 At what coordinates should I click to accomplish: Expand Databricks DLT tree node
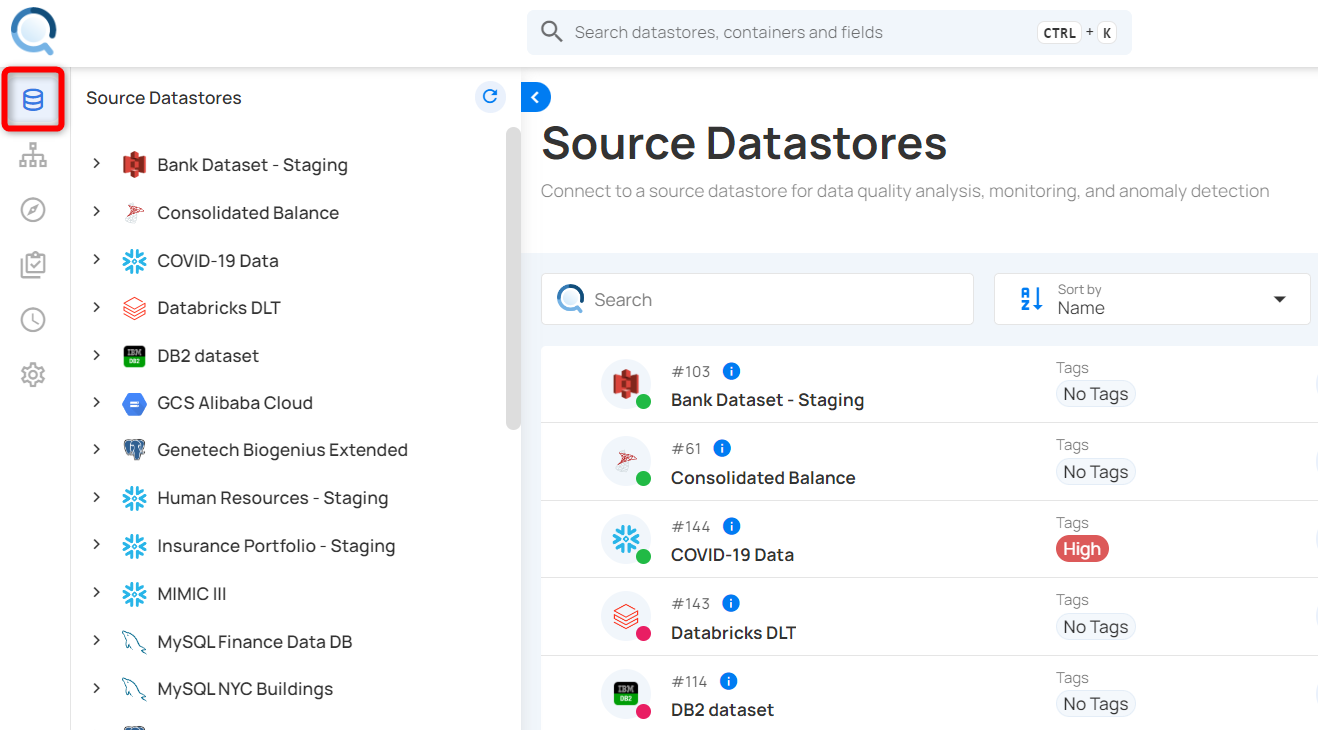click(97, 307)
